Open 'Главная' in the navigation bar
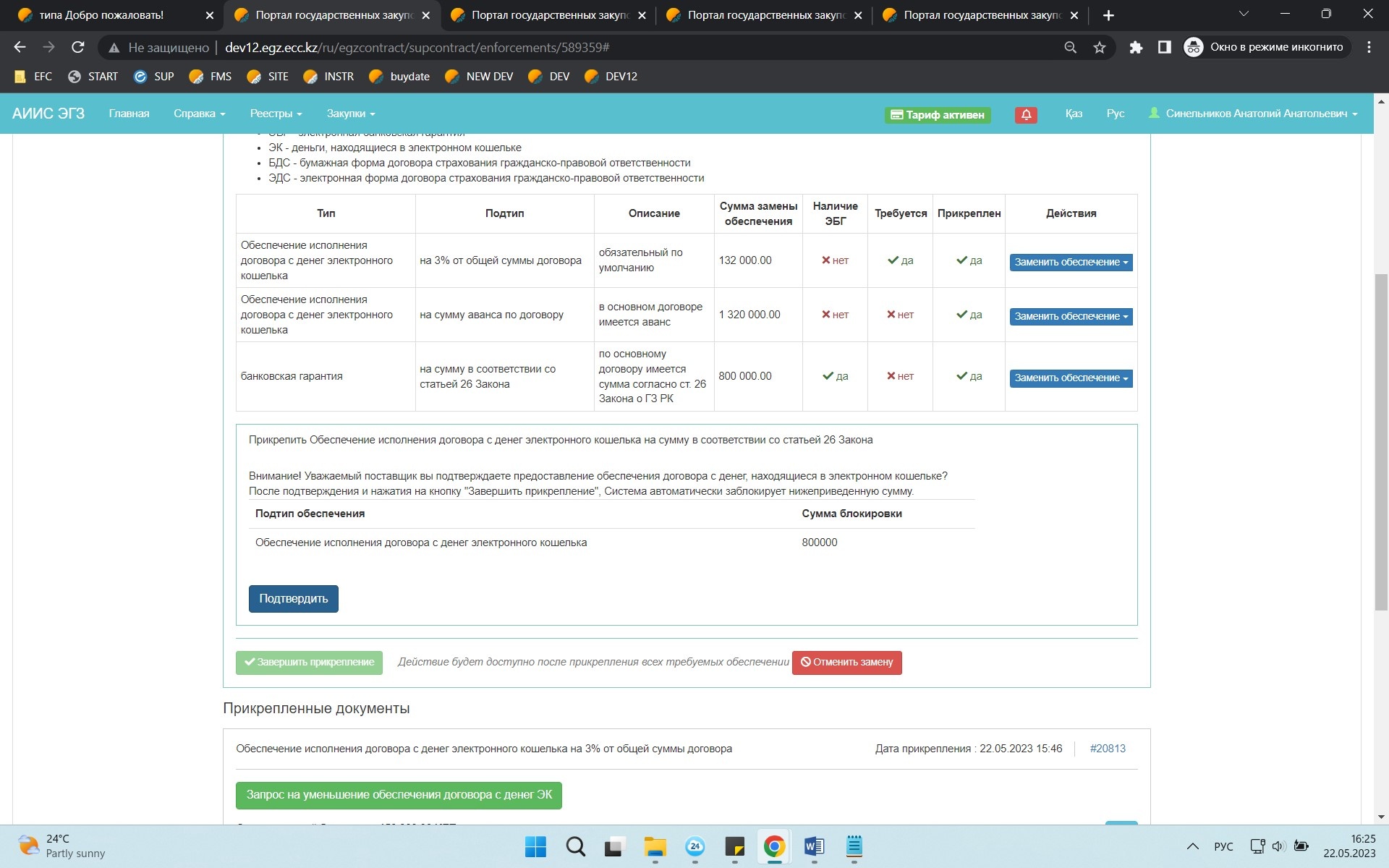The height and width of the screenshot is (868, 1389). coord(129,114)
